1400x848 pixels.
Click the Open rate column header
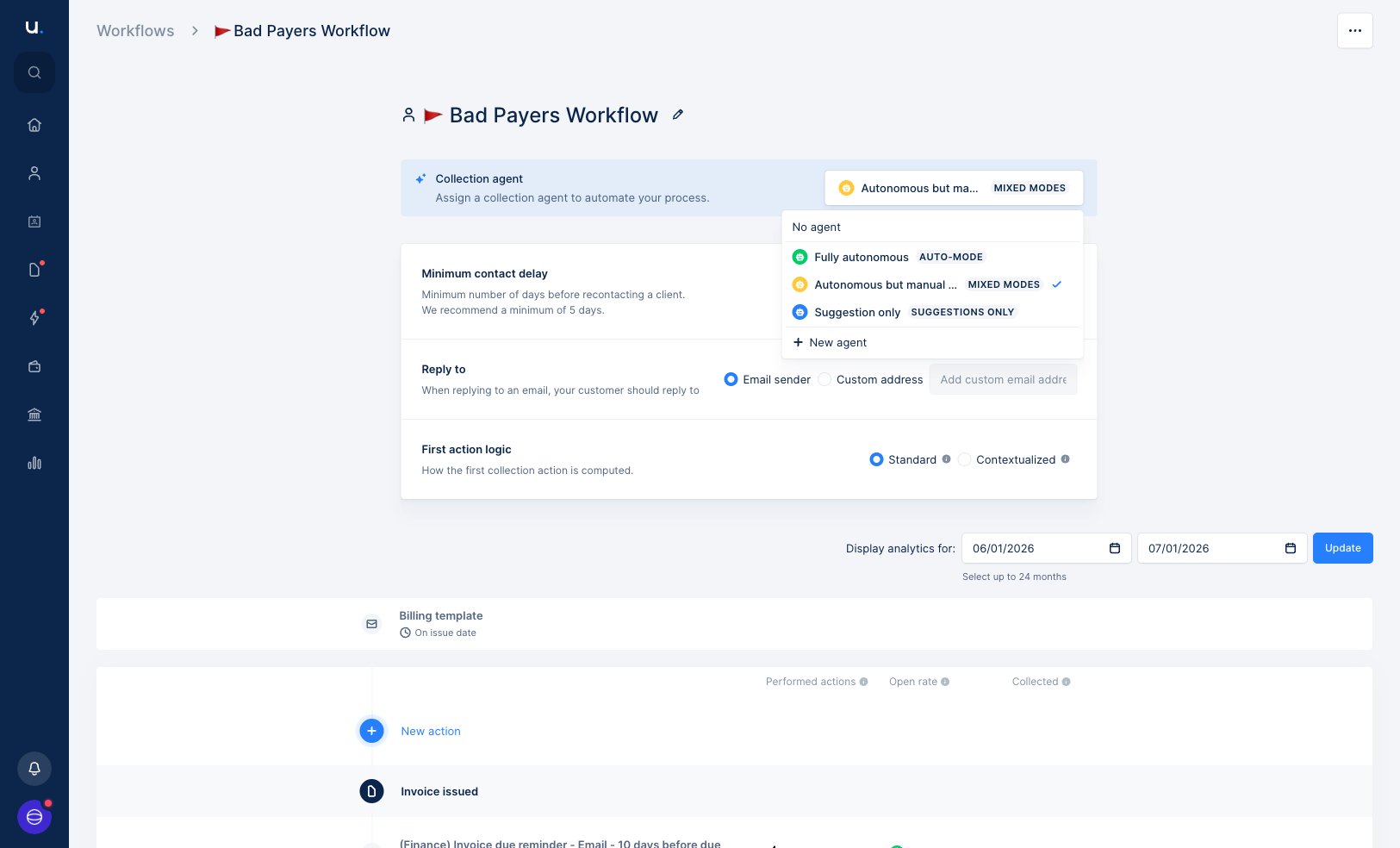pyautogui.click(x=913, y=682)
